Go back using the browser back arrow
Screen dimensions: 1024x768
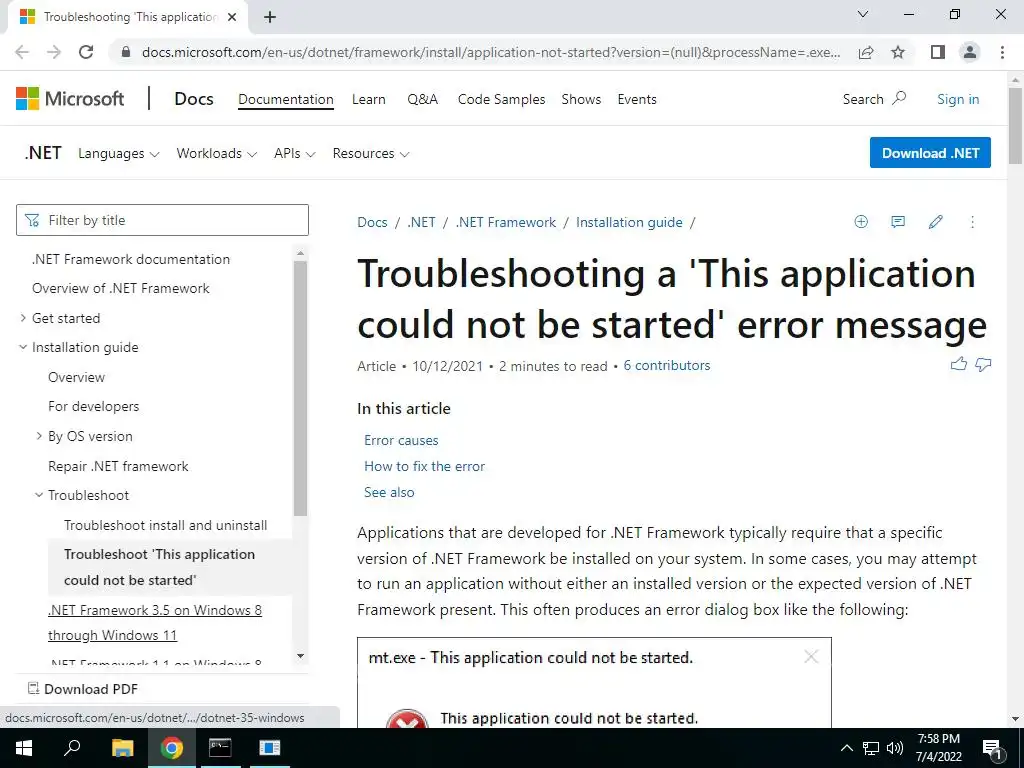[22, 52]
